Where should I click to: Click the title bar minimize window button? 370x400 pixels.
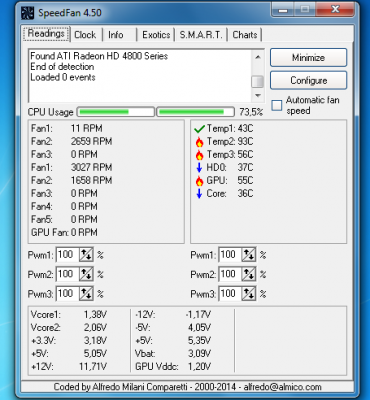tap(283, 10)
